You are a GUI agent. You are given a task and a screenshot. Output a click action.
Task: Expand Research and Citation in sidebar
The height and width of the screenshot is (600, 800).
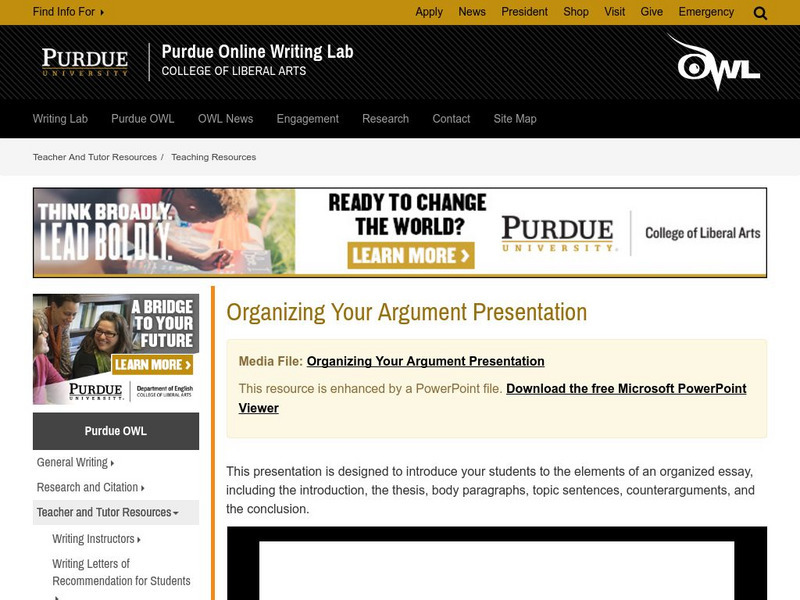click(x=90, y=487)
